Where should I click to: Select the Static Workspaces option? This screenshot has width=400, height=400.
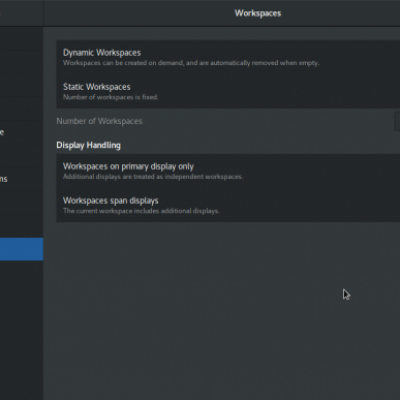tap(228, 91)
